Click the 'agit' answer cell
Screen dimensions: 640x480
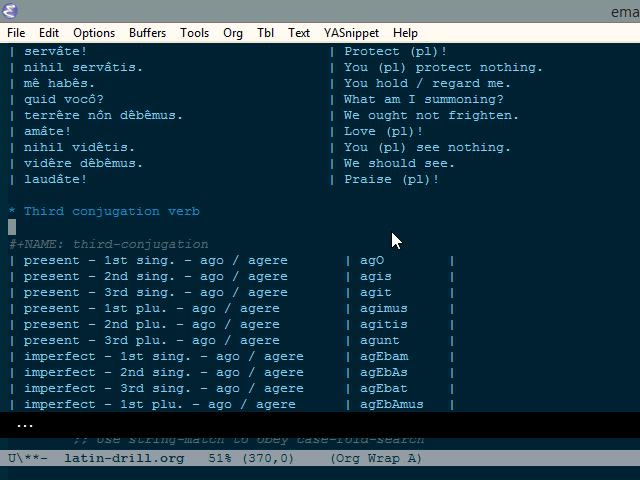point(376,292)
